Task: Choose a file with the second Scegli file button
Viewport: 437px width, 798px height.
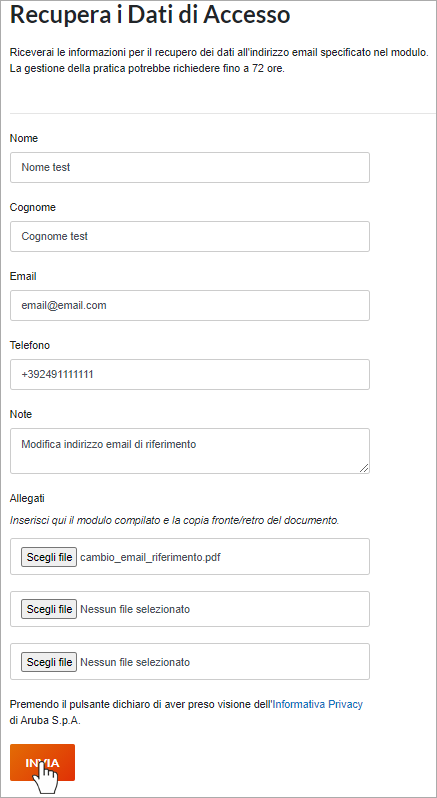Action: coord(49,609)
